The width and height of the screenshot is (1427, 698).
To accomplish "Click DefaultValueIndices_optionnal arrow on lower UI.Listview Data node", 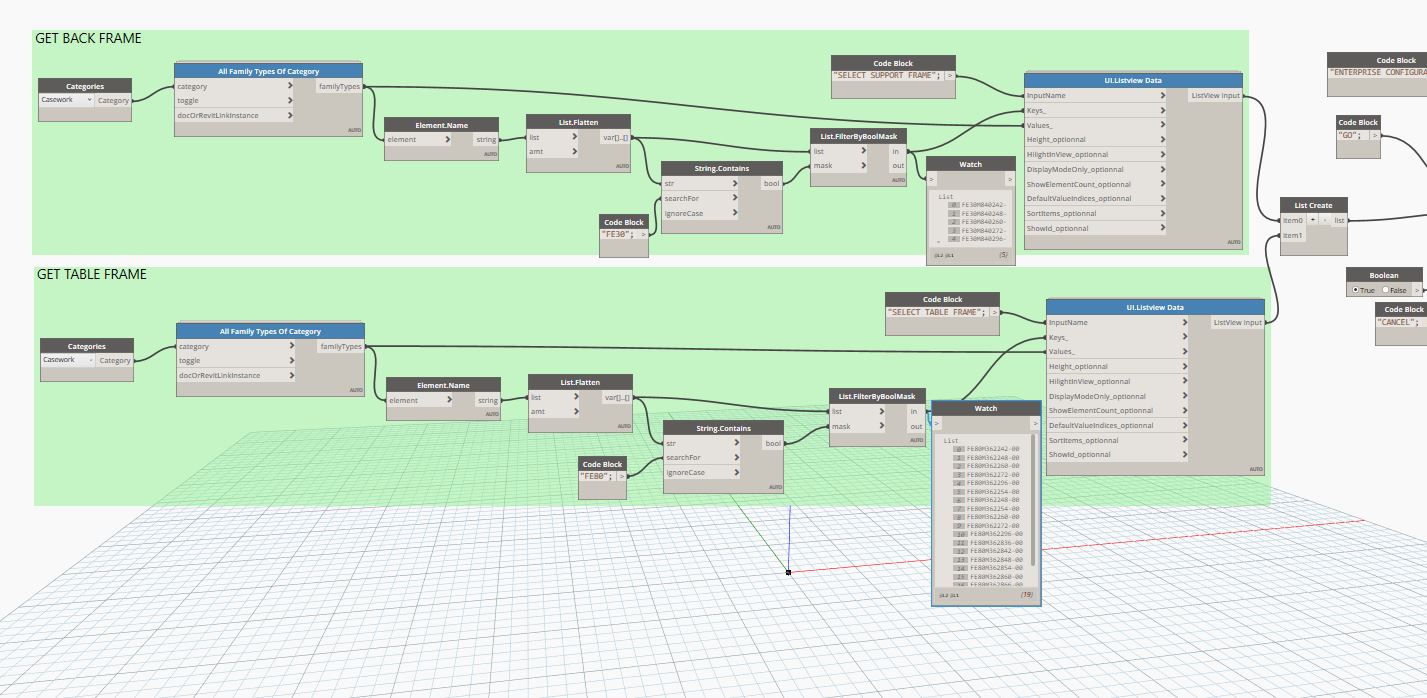I will (1185, 425).
